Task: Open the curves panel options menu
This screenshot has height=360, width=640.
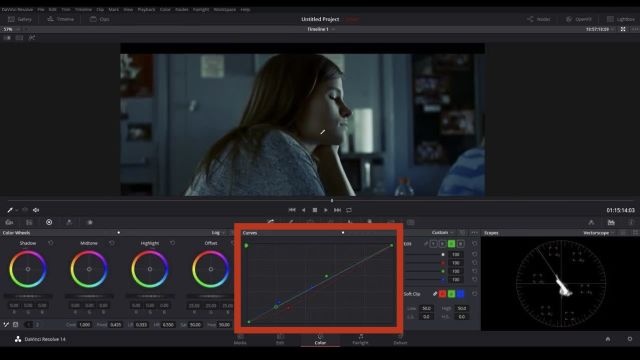Action: 474,233
